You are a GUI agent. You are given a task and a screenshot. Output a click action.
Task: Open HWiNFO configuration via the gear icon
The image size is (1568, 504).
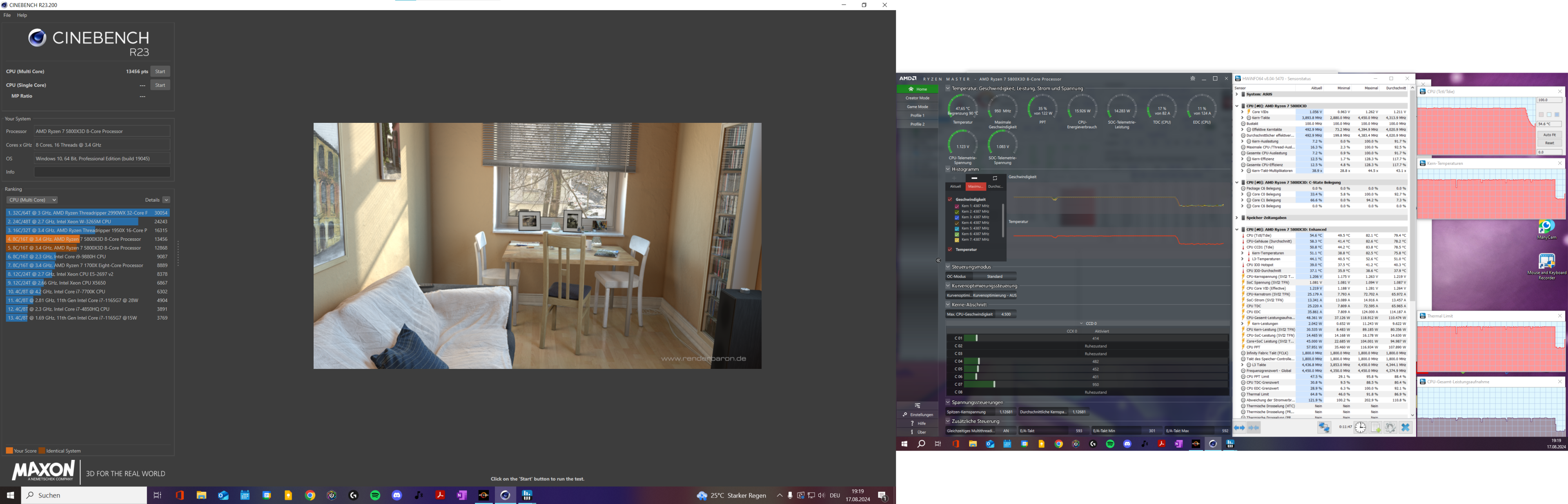point(1390,427)
